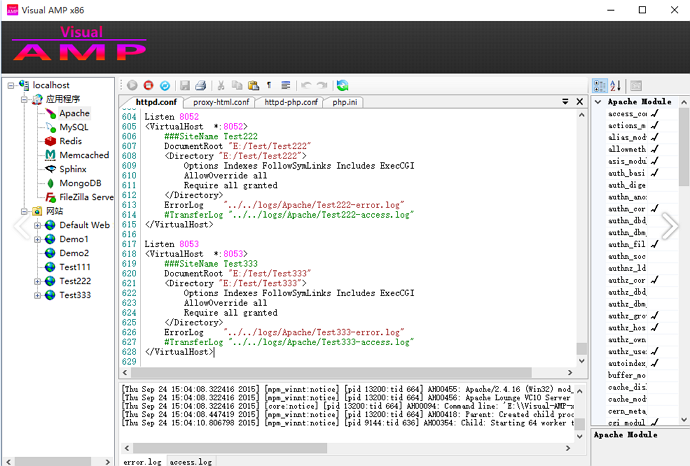Collapse the Apache Module property group

click(x=598, y=102)
